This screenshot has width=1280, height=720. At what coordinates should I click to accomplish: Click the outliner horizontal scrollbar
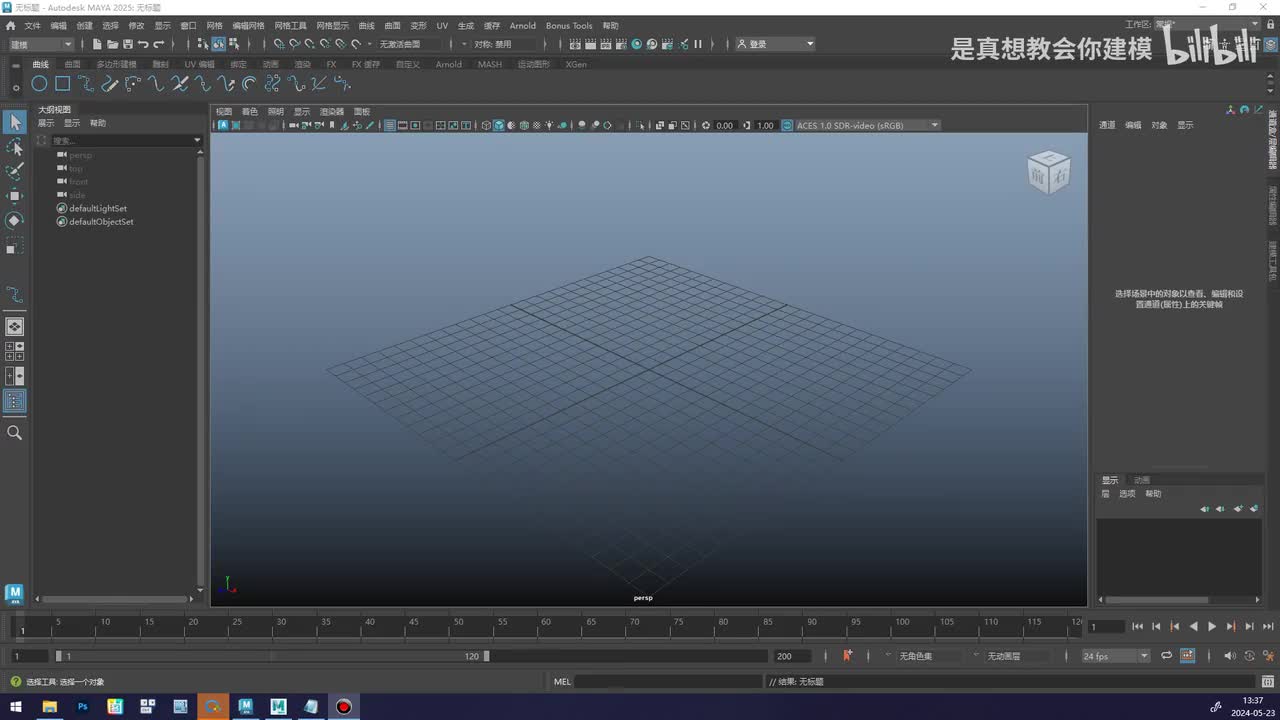[116, 600]
